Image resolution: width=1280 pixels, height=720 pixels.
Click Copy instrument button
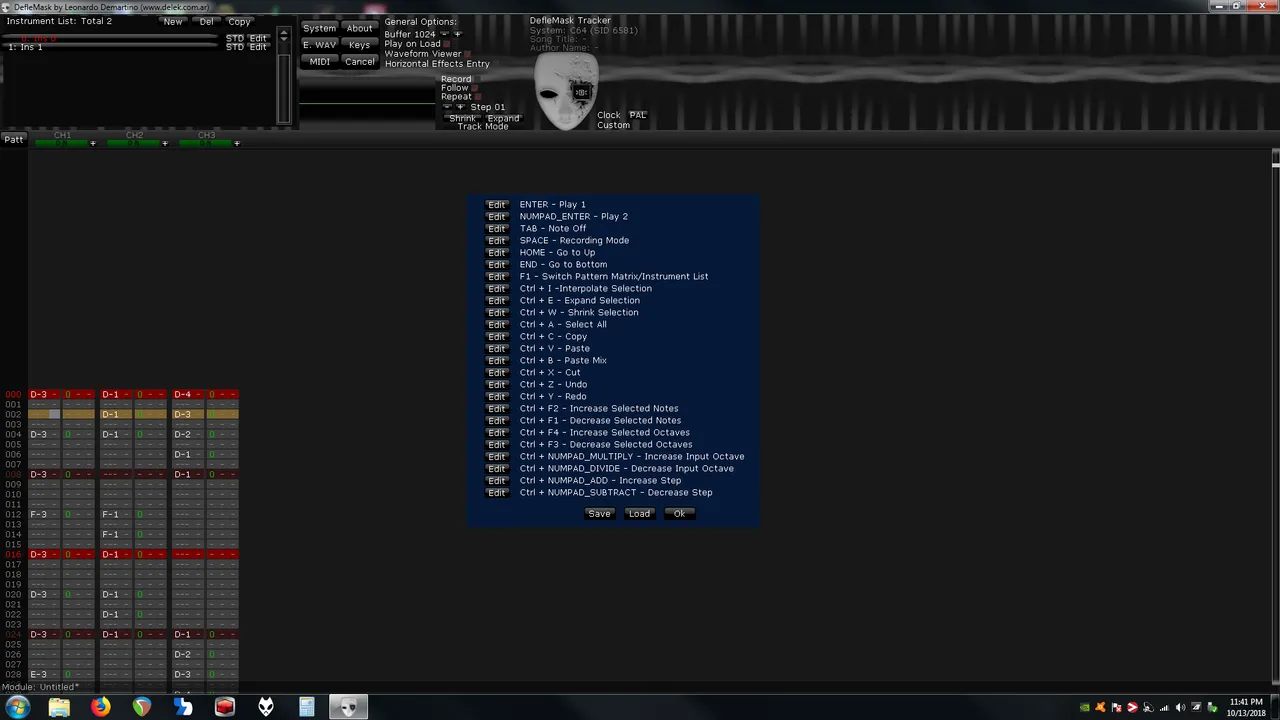tap(239, 21)
